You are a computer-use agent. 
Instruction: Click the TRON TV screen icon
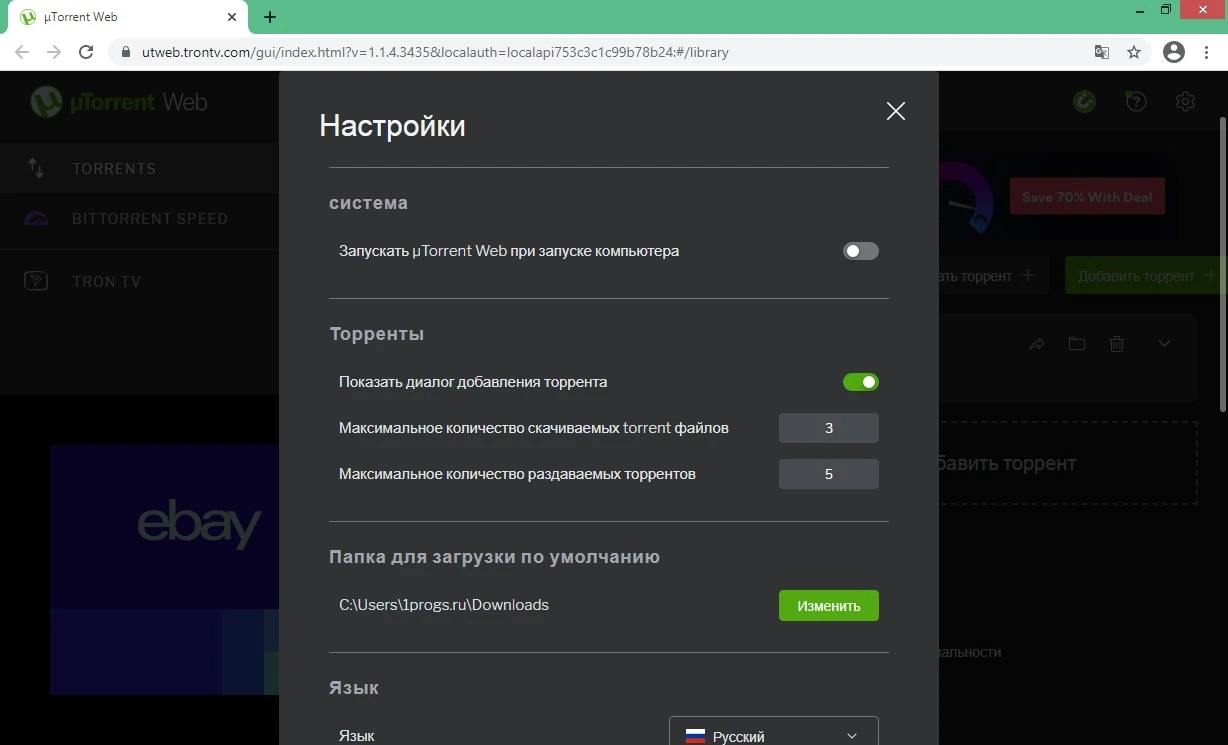coord(36,281)
